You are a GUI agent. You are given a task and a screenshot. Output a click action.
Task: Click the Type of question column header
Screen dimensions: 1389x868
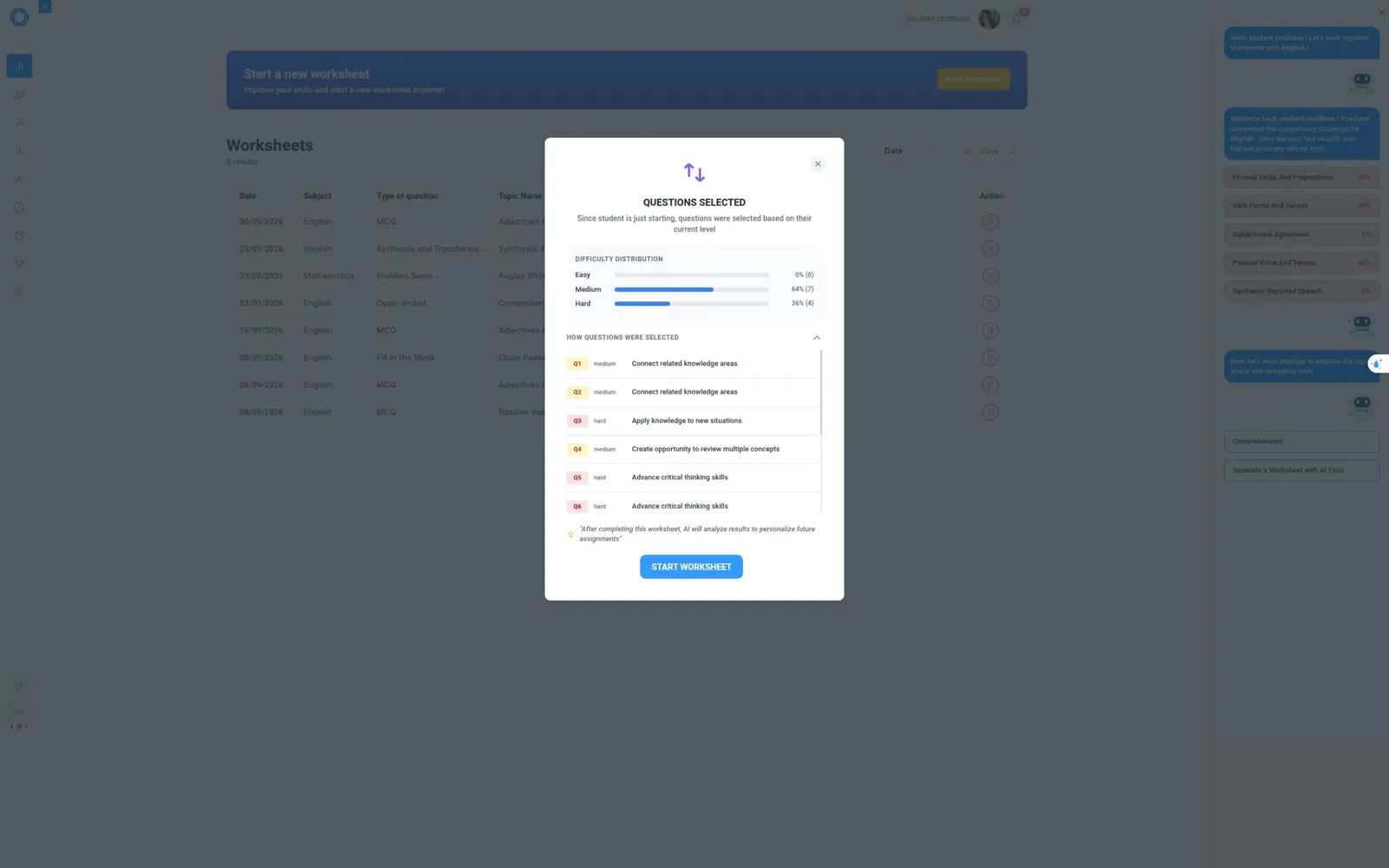coord(407,196)
